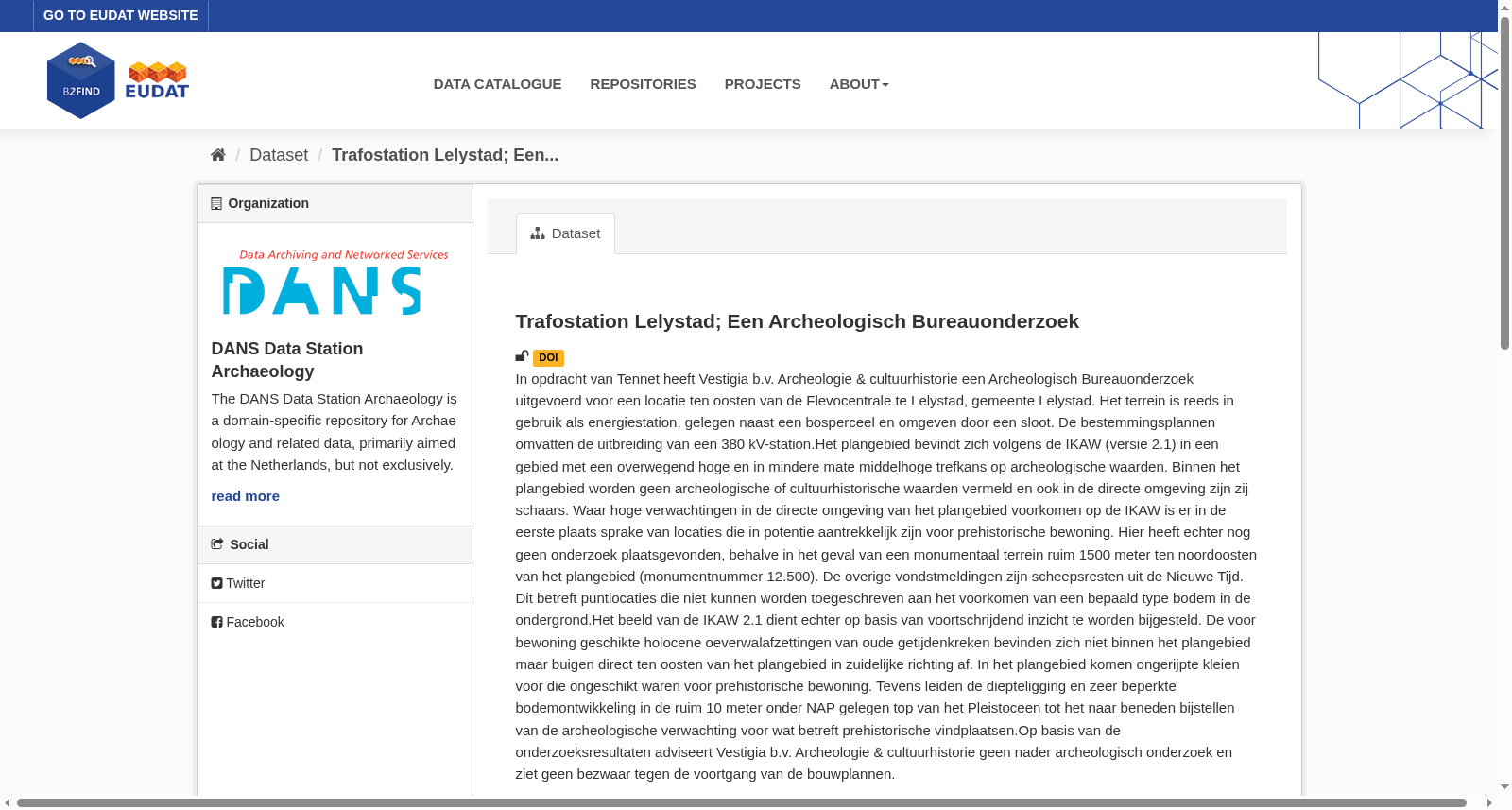The image size is (1512, 810).
Task: Click the Social share icon
Action: point(217,544)
